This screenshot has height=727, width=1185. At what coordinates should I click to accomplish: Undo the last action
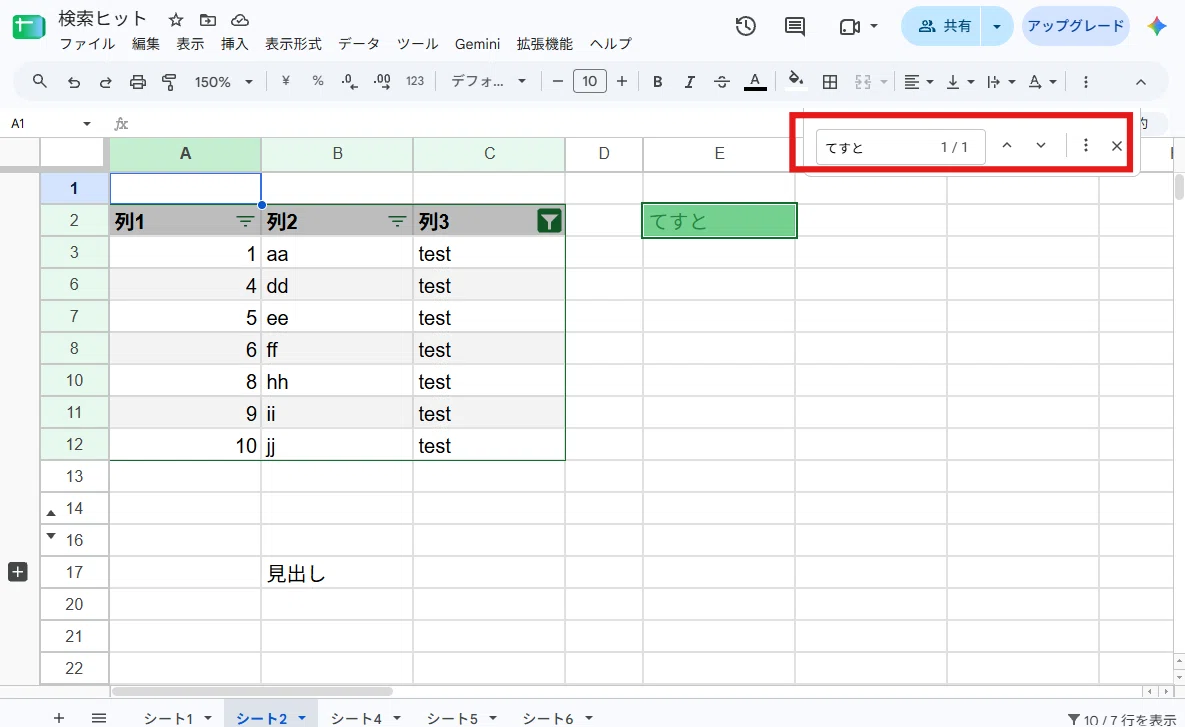coord(73,82)
